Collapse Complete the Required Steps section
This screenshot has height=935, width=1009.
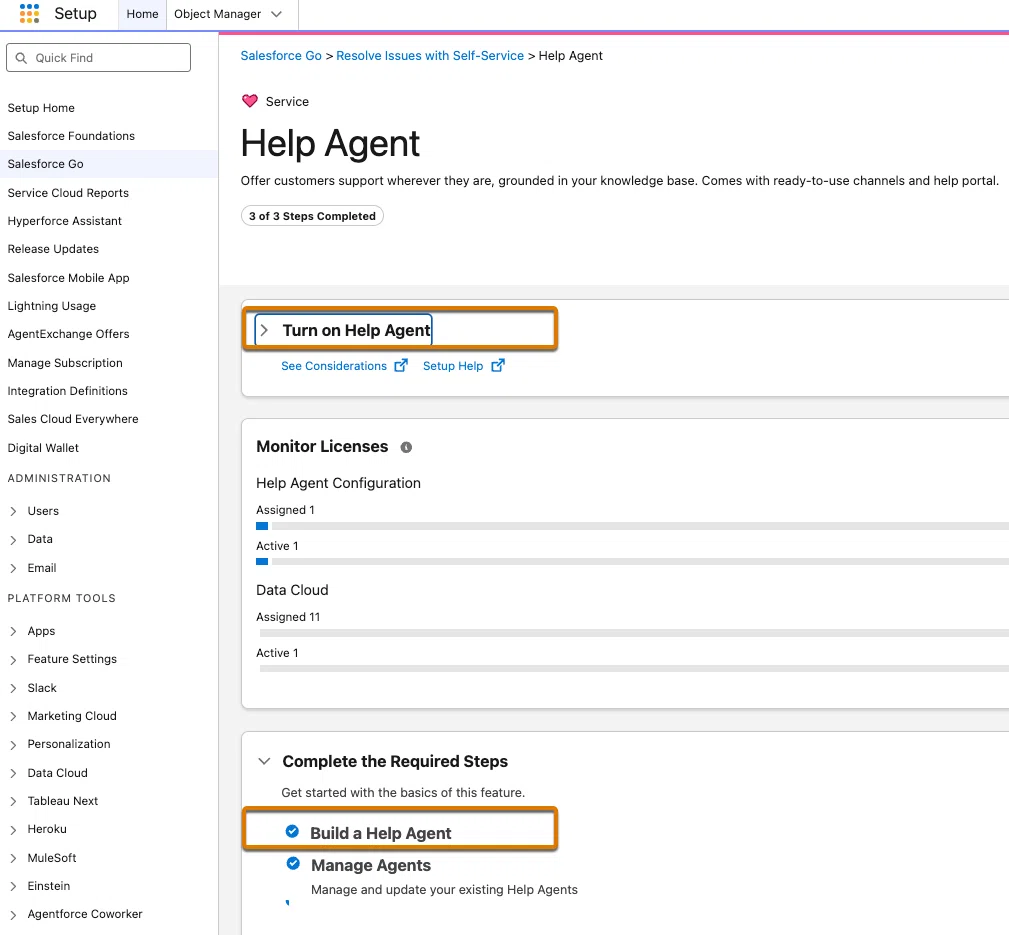click(x=264, y=761)
